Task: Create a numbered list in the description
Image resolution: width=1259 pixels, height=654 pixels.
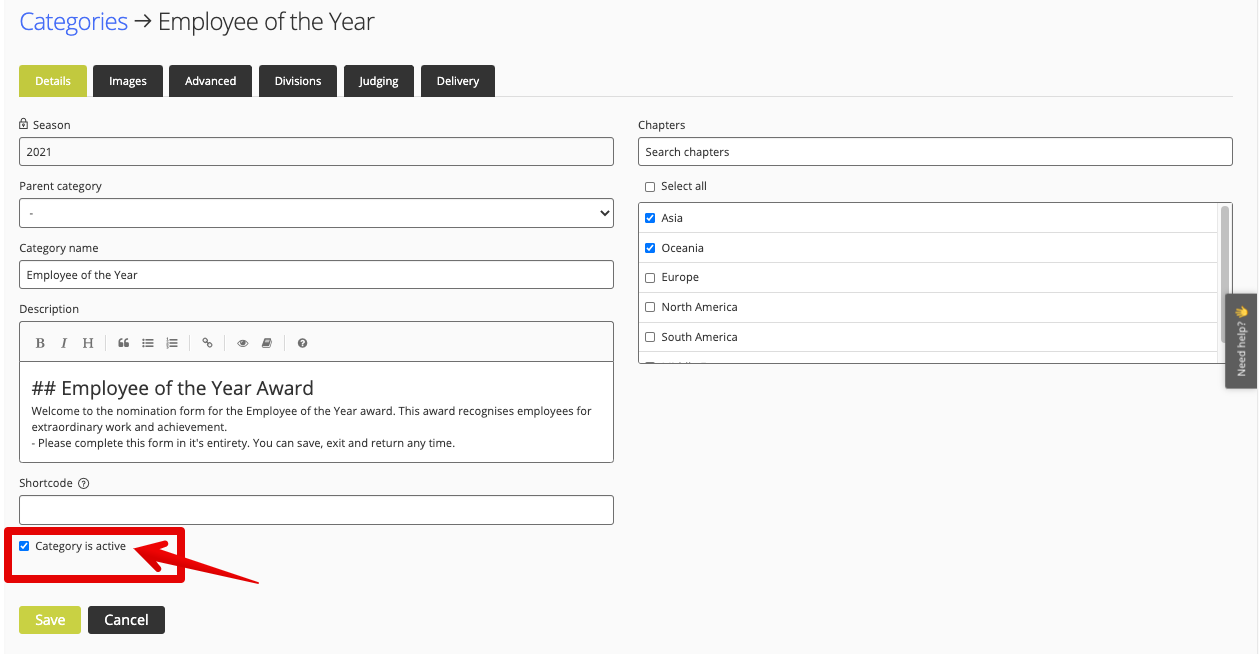Action: [171, 343]
